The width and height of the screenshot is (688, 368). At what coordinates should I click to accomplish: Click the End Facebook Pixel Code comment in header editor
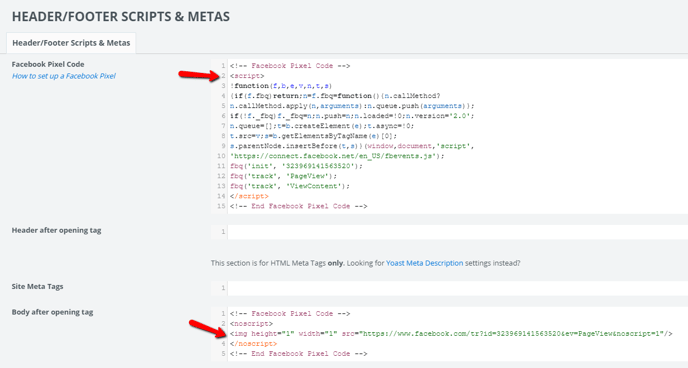(x=298, y=207)
